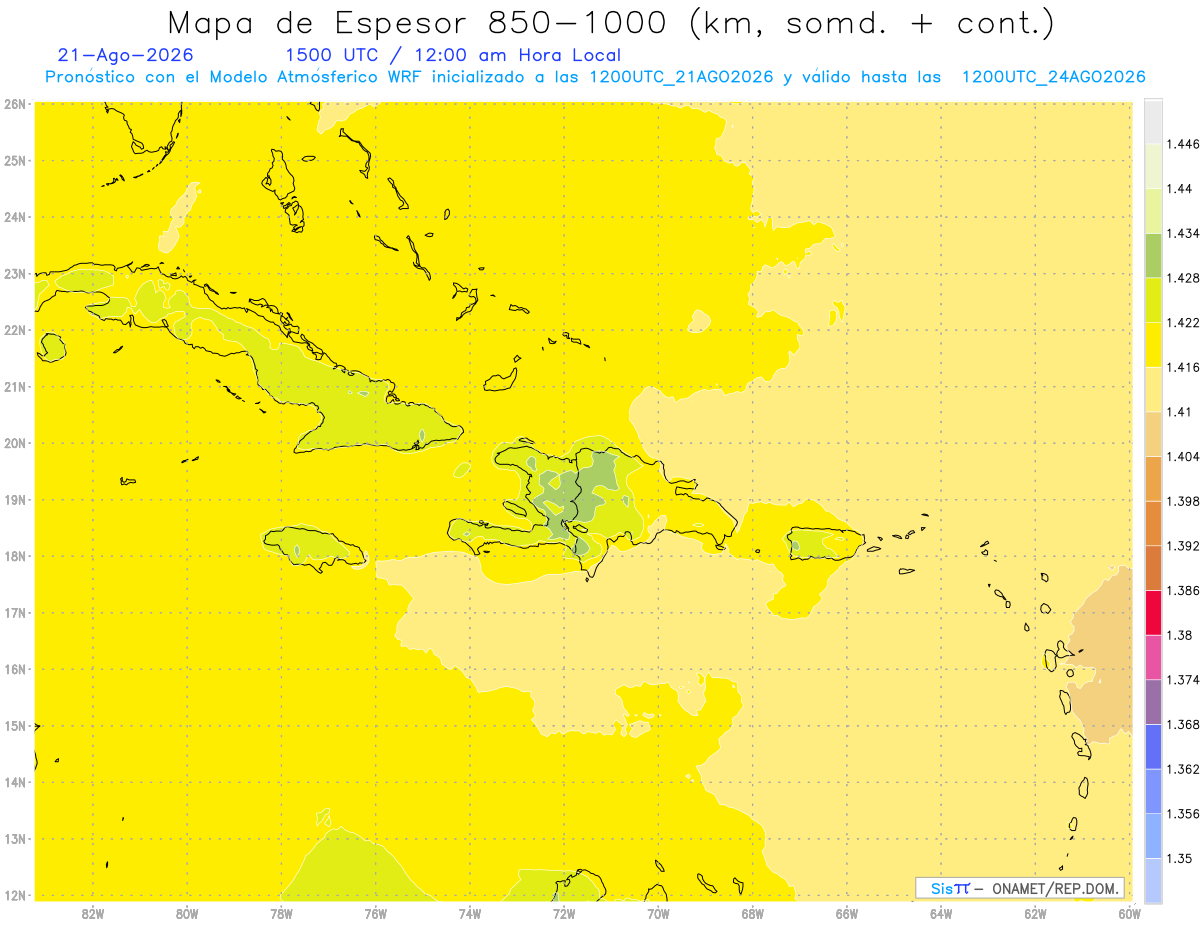Click colorbar value 1.392

click(x=1183, y=546)
